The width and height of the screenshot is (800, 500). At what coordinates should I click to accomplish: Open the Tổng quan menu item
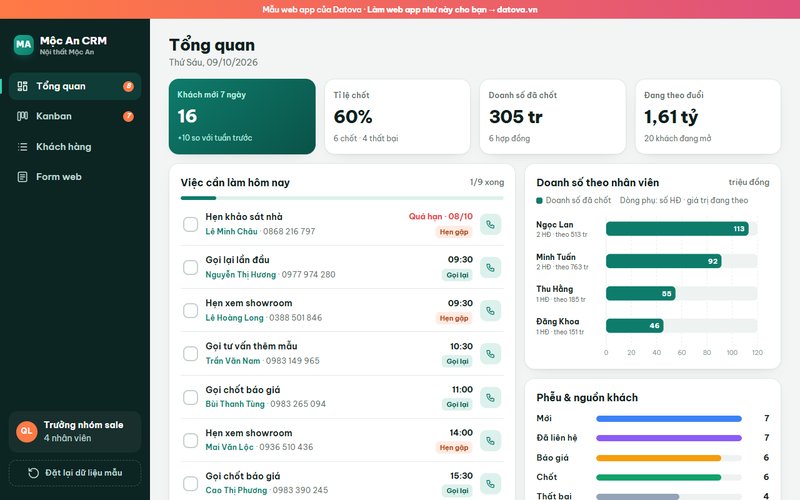coord(75,86)
